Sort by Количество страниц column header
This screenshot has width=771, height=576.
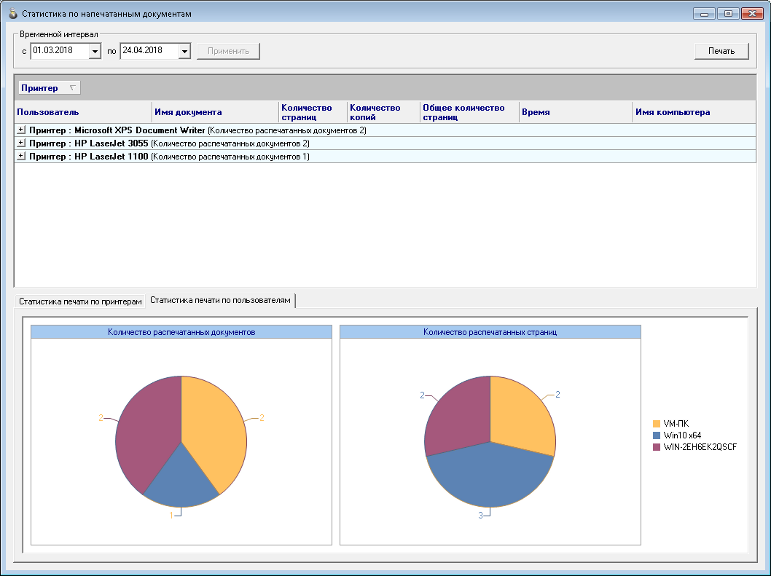click(313, 112)
